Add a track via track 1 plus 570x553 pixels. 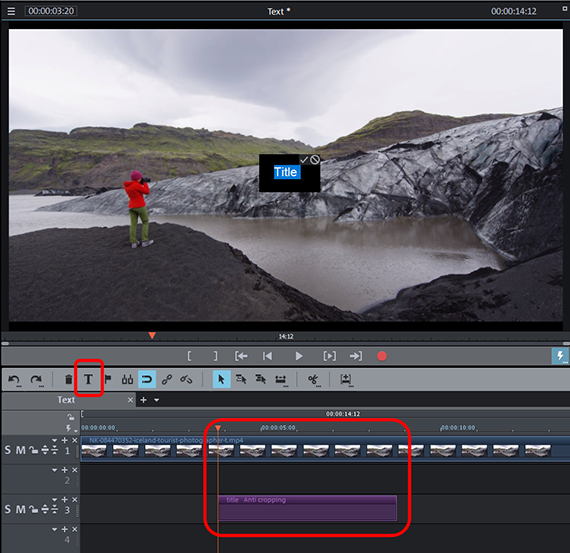[65, 440]
